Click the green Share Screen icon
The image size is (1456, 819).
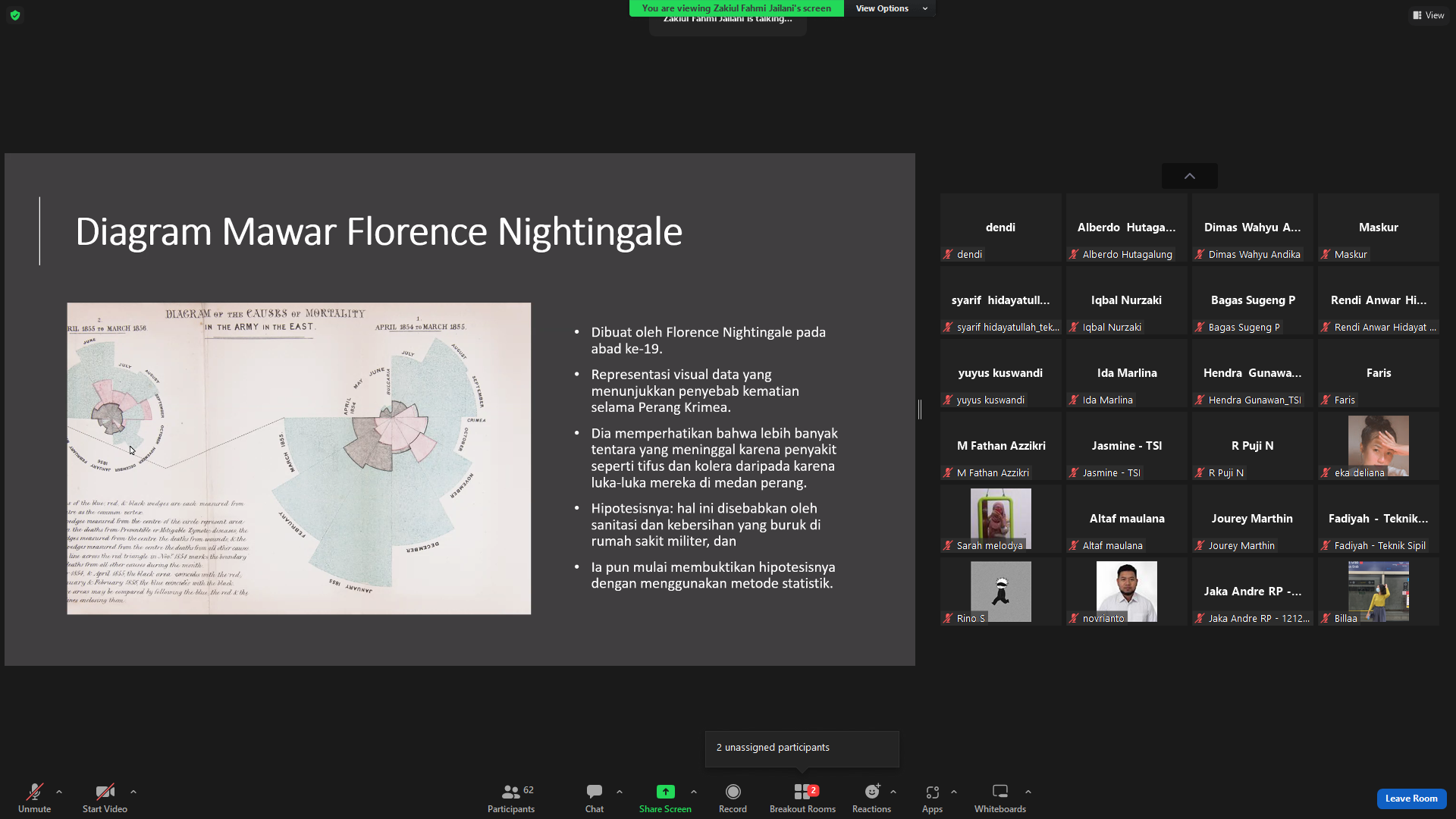665,792
